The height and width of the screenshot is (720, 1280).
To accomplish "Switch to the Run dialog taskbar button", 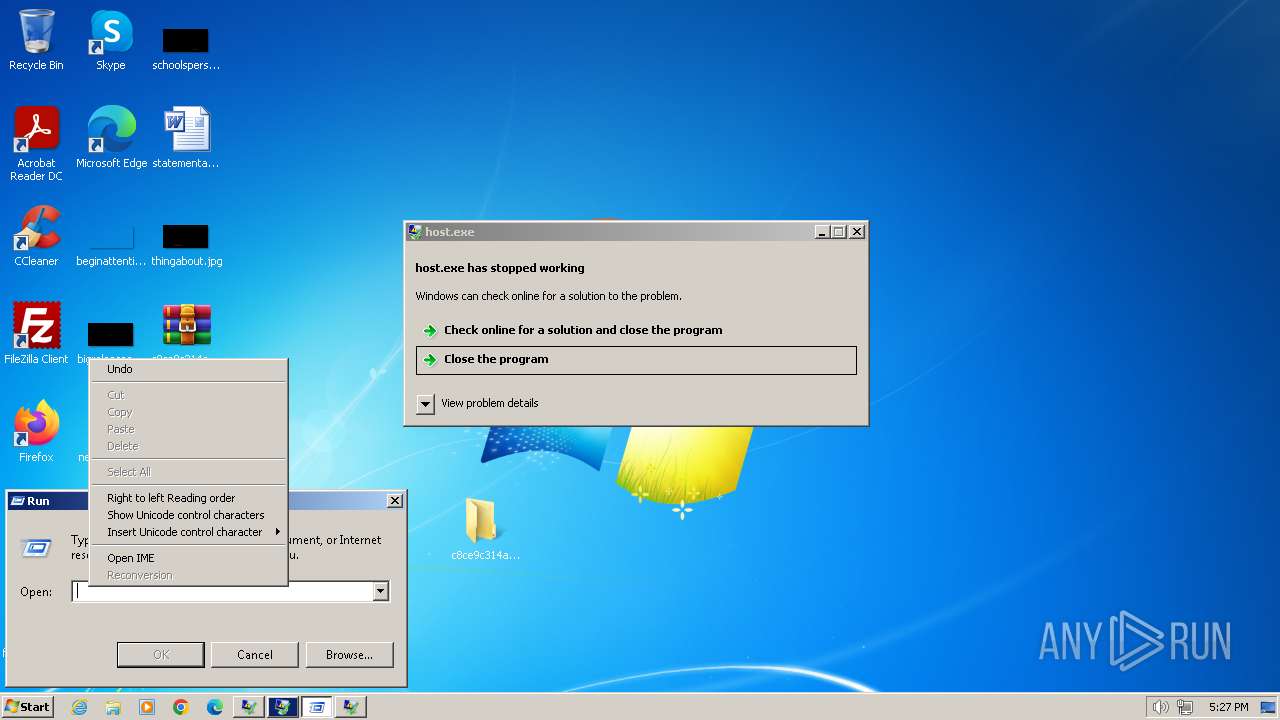I will [x=317, y=707].
